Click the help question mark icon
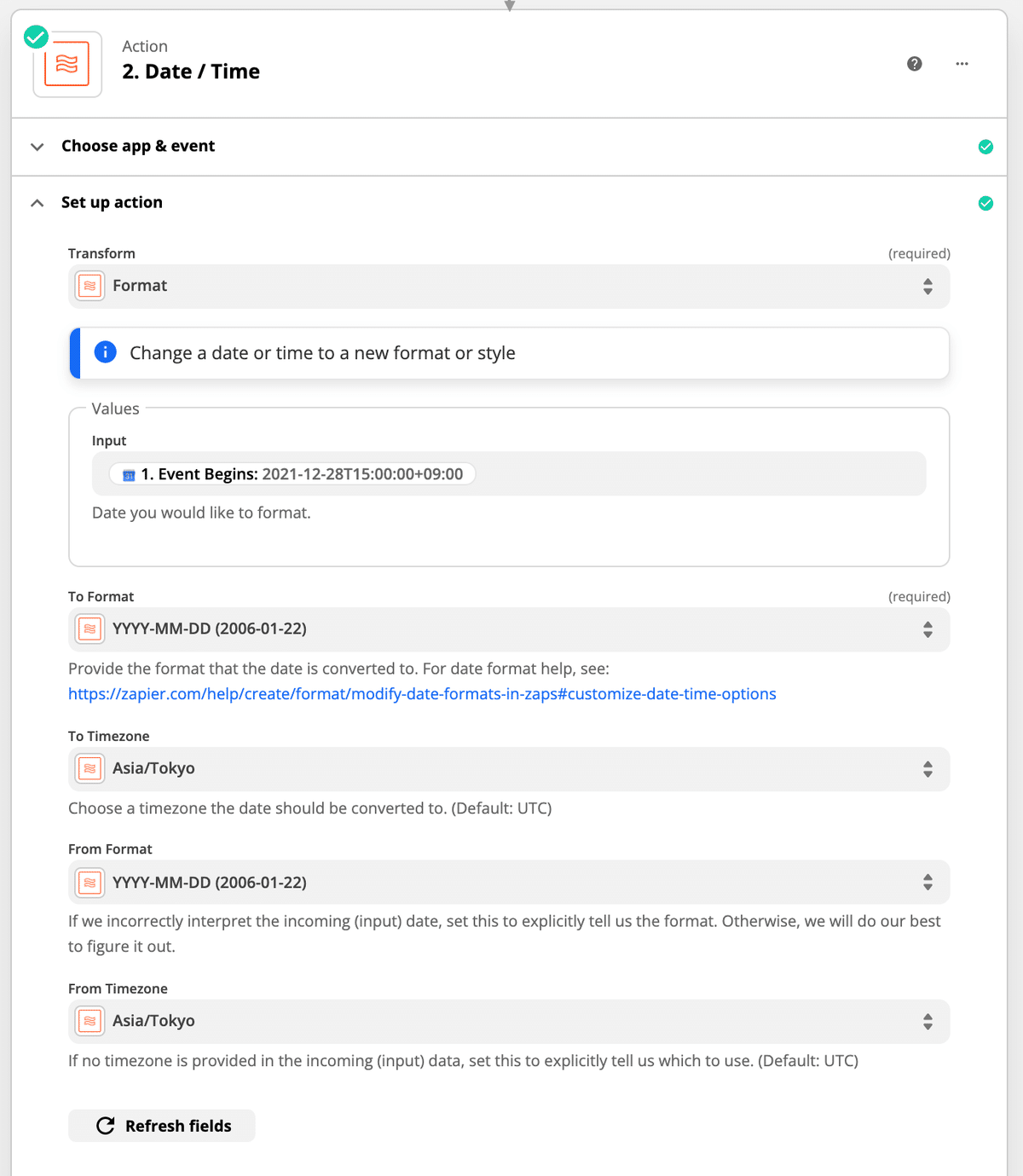Screen dimensions: 1023x1176 coord(914,64)
